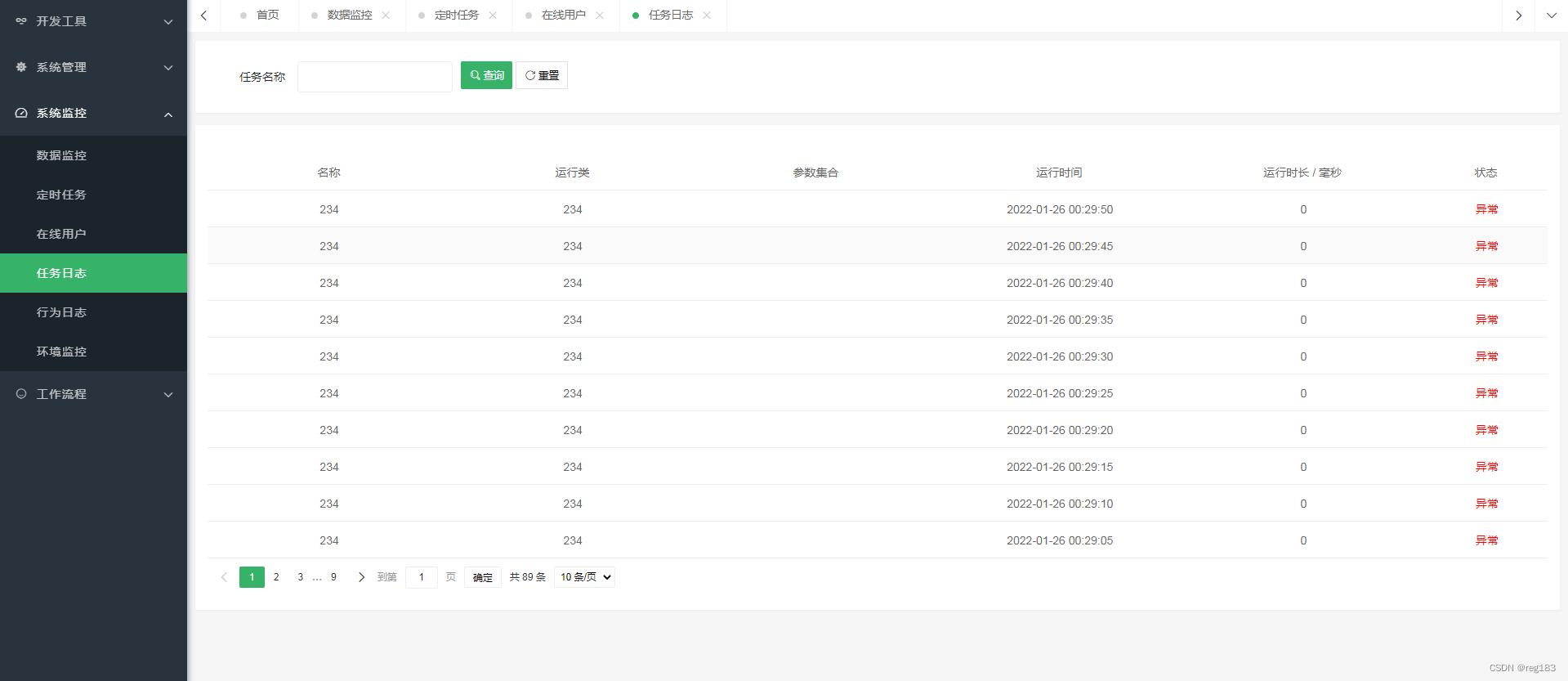
Task: Focus the page number jump input
Action: [x=422, y=577]
